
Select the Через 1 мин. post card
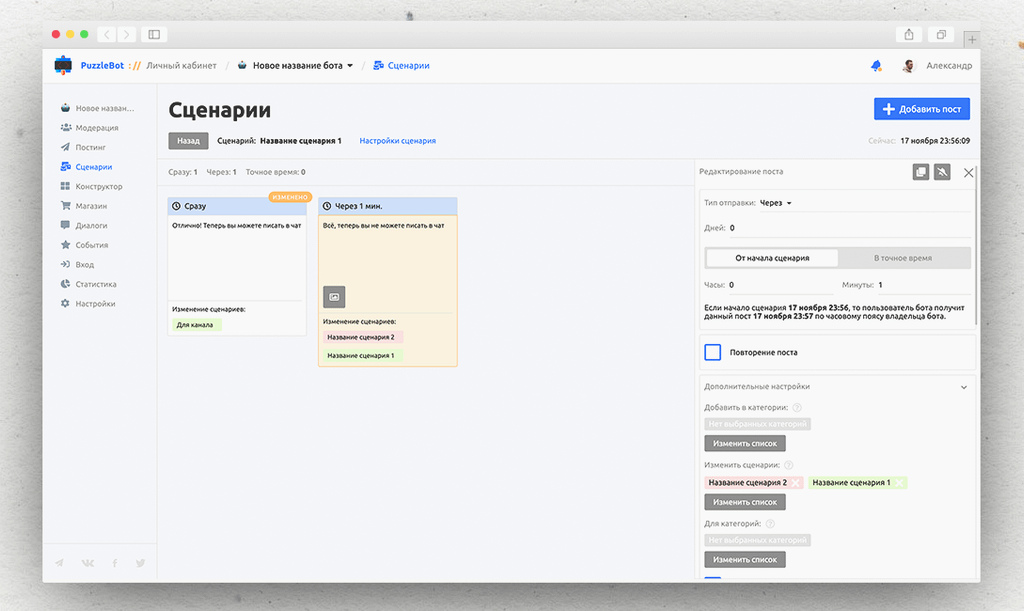pos(388,282)
